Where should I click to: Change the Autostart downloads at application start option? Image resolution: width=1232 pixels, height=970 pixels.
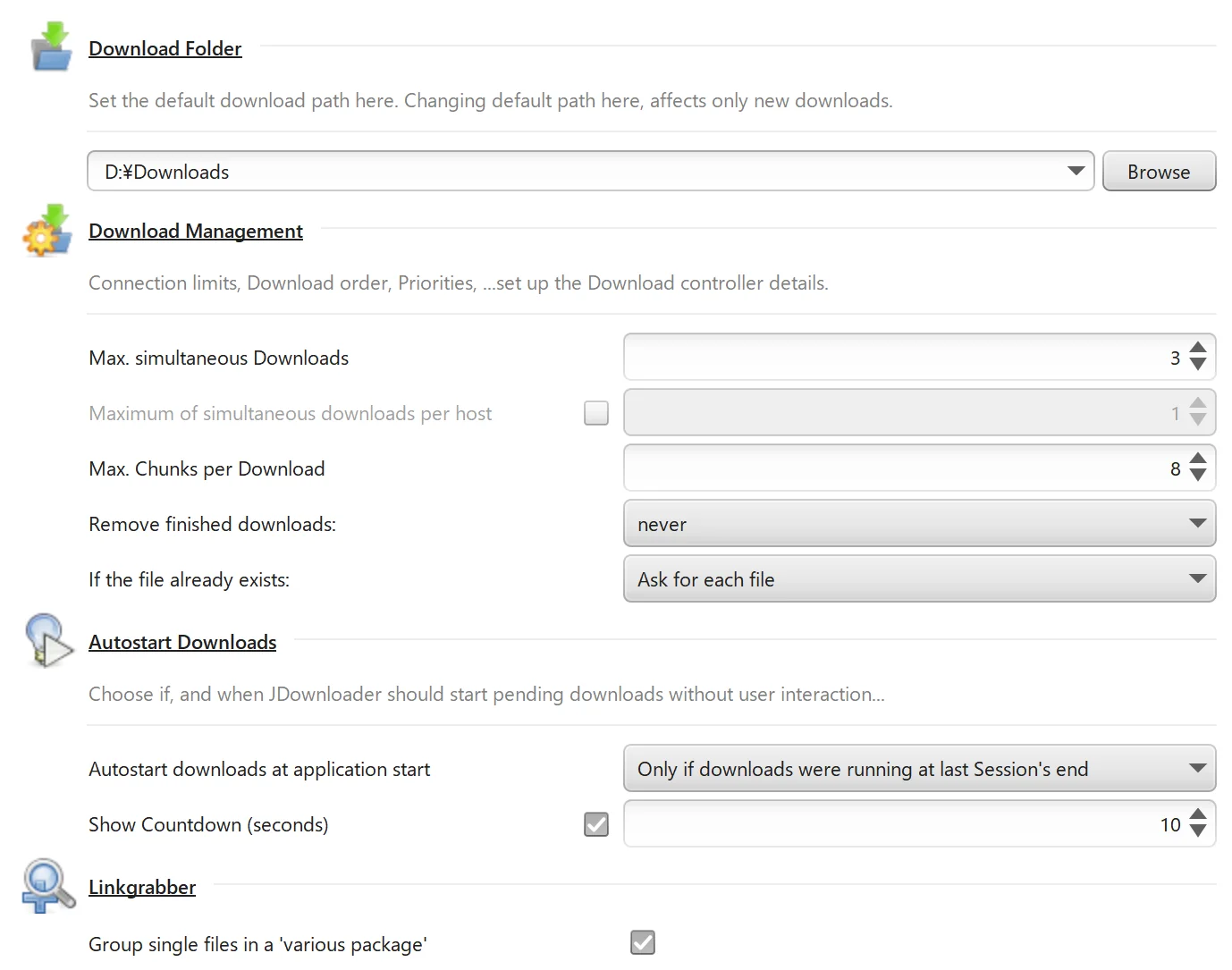point(1197,768)
